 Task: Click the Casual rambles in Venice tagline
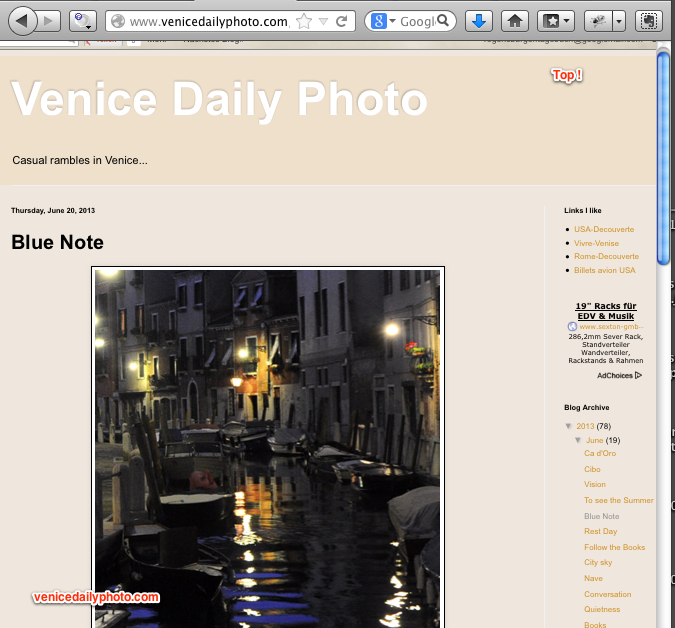tap(80, 160)
